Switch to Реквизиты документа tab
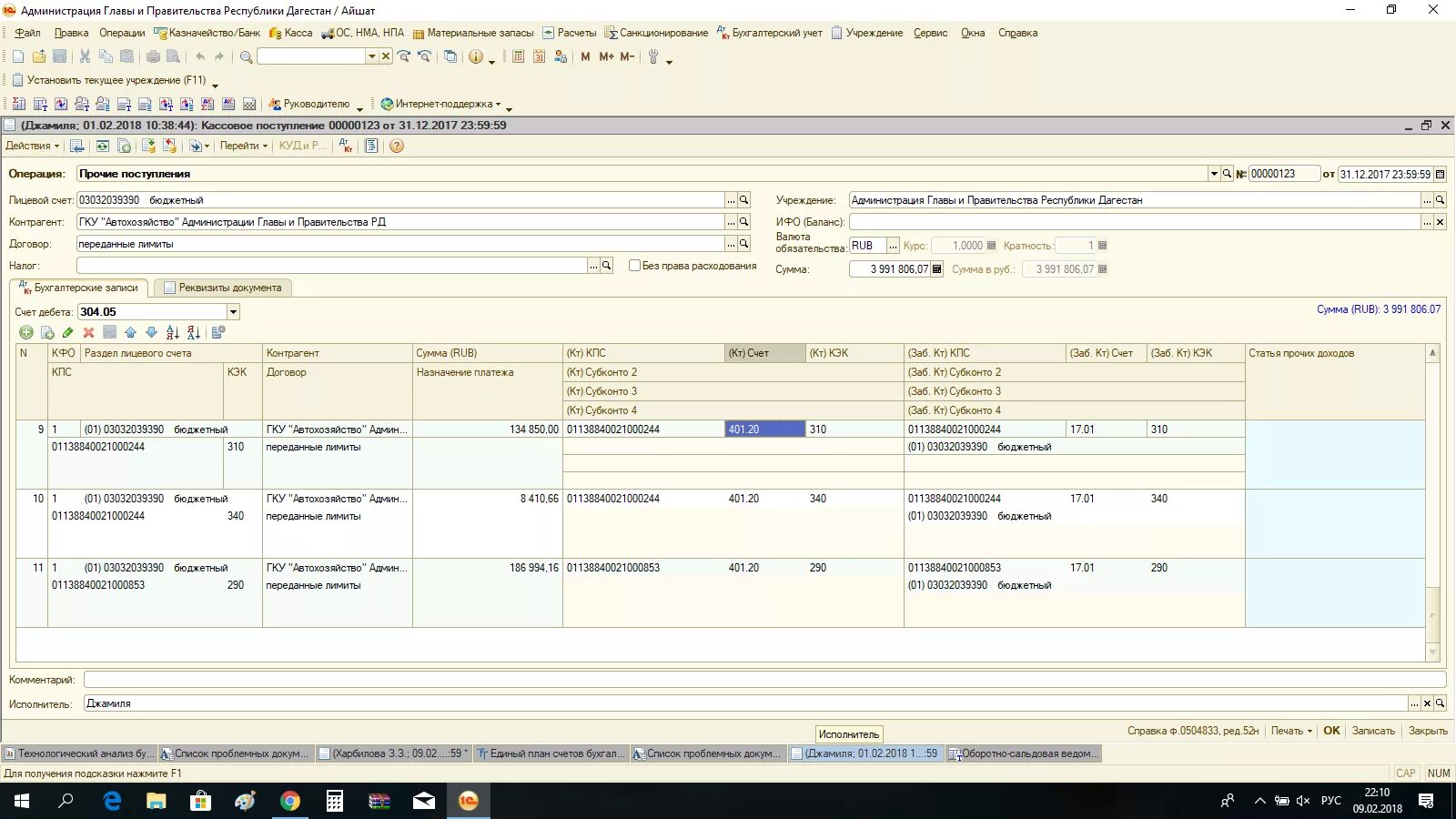 pyautogui.click(x=223, y=288)
